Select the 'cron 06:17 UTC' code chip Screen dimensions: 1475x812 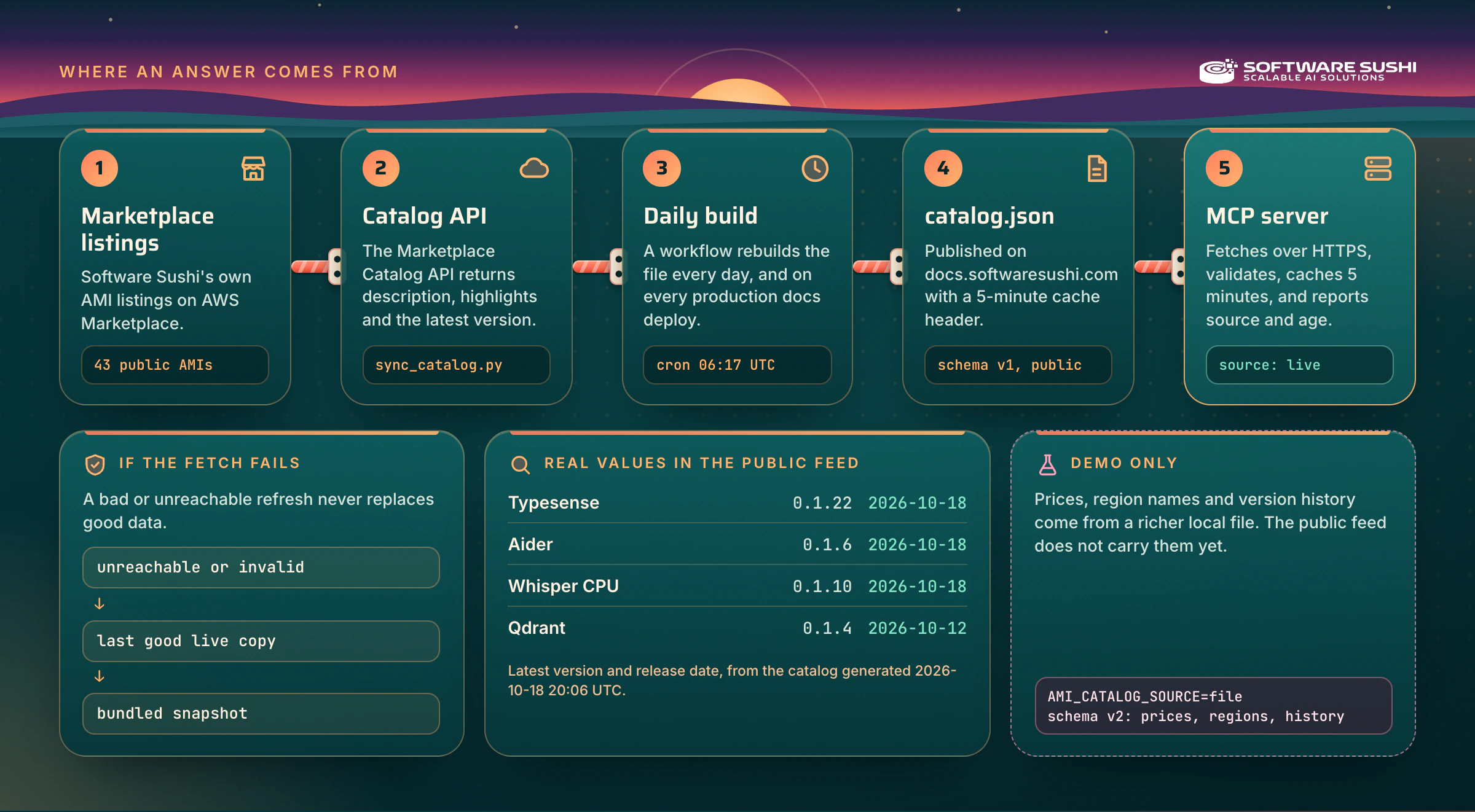737,365
